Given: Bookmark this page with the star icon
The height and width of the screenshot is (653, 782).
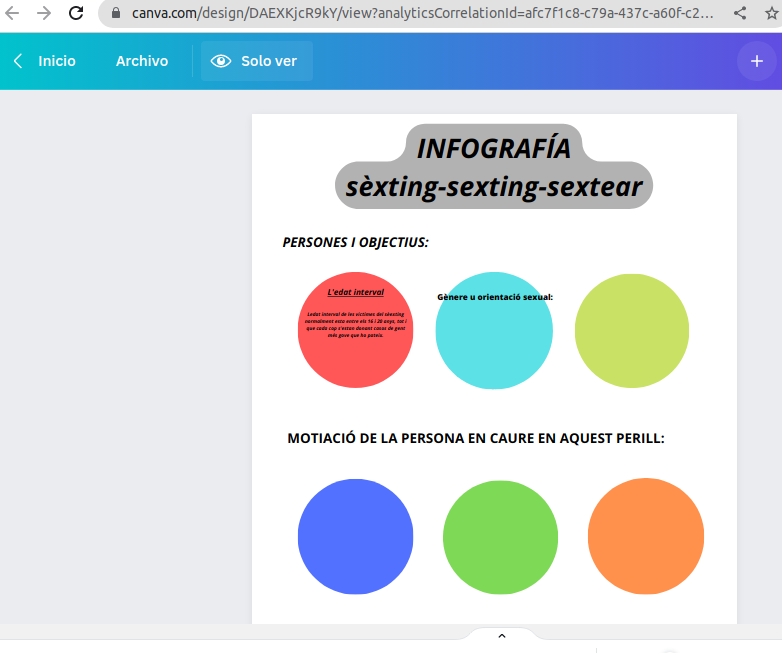Looking at the screenshot, I should (770, 13).
